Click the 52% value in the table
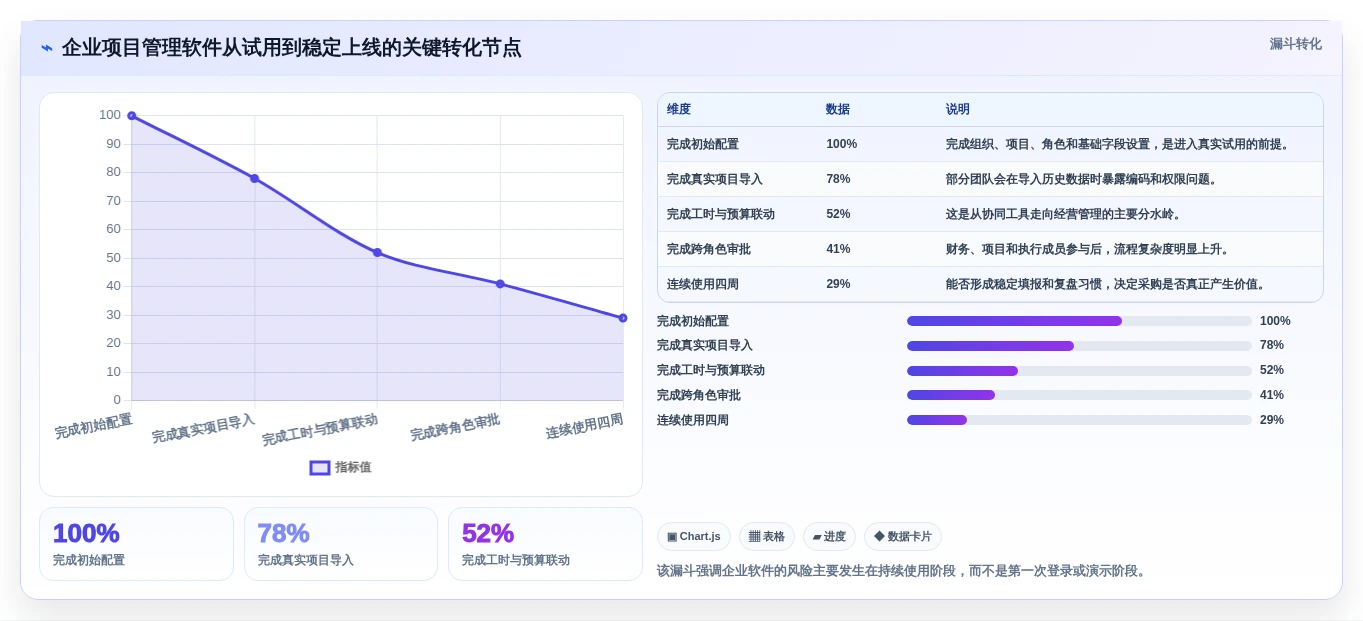The width and height of the screenshot is (1363, 621). (838, 214)
